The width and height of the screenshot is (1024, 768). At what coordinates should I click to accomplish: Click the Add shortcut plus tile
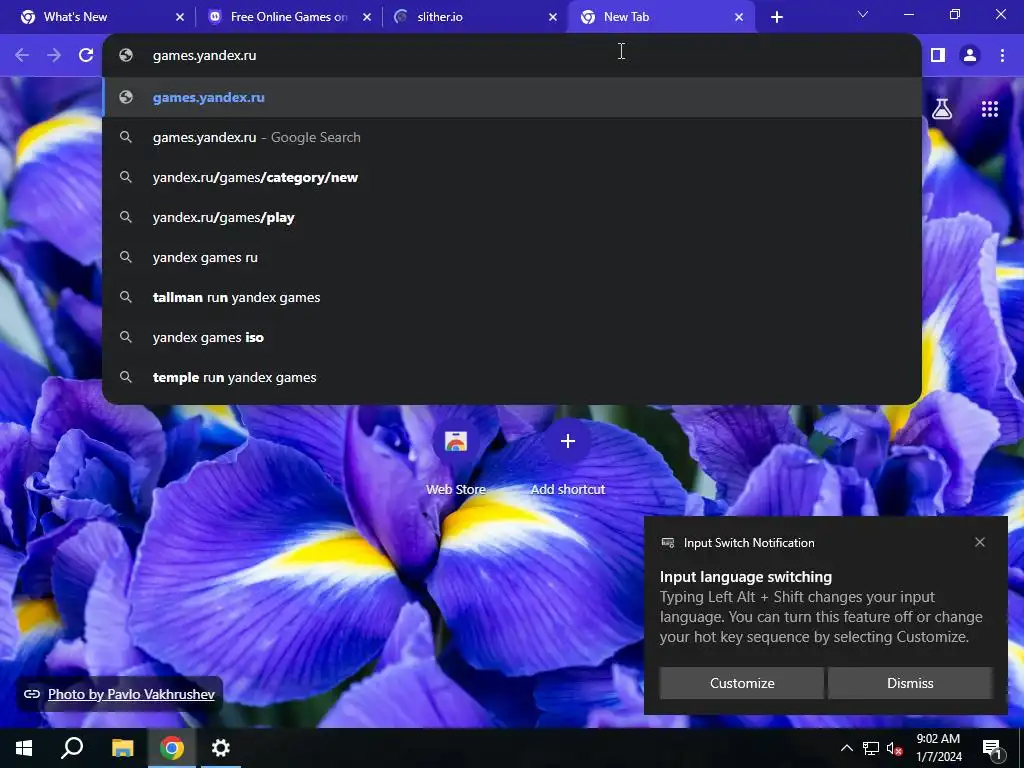[568, 457]
